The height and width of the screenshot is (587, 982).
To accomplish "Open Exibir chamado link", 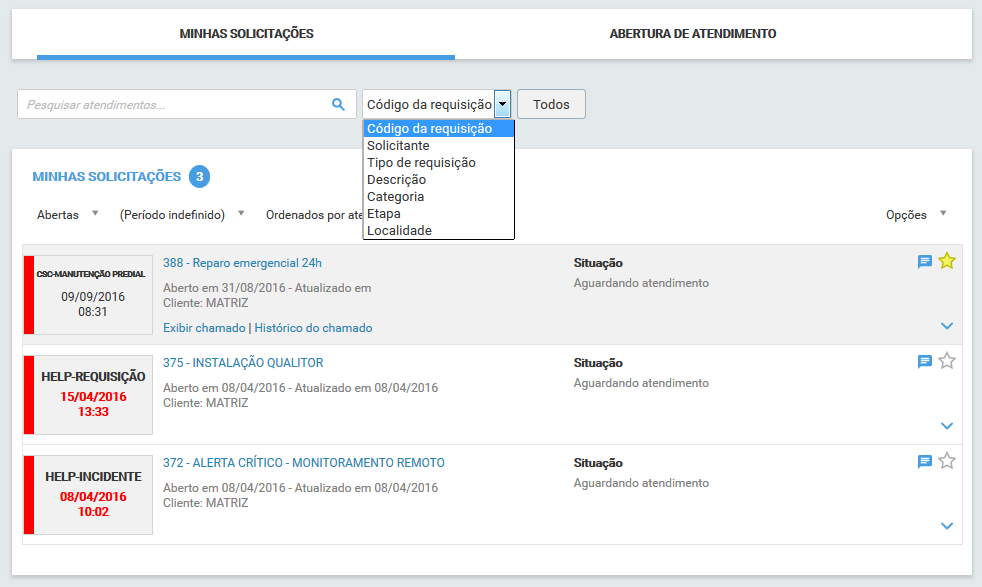I will [205, 328].
